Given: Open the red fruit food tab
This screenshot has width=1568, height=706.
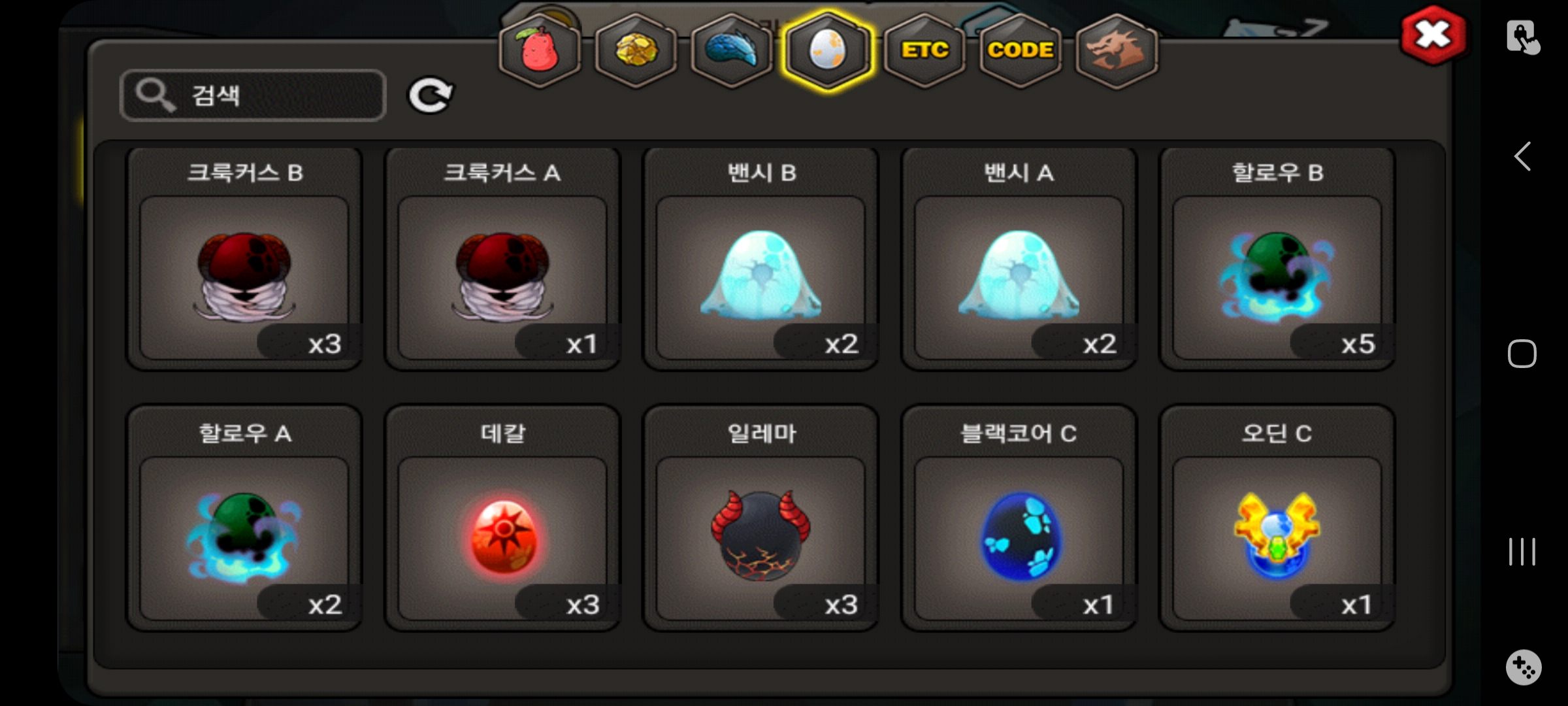Looking at the screenshot, I should [x=539, y=51].
